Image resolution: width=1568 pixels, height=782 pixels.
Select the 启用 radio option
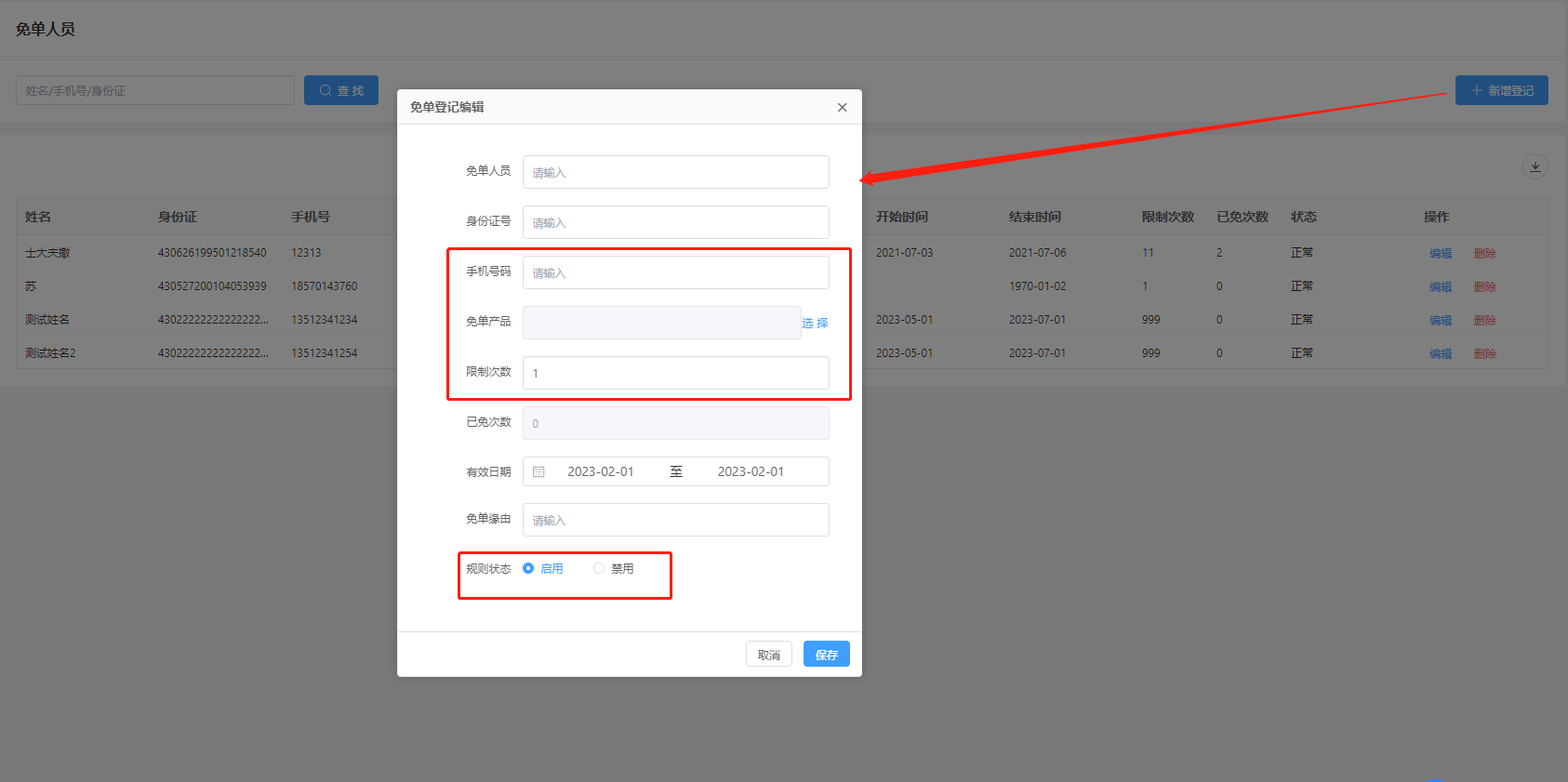pos(528,568)
